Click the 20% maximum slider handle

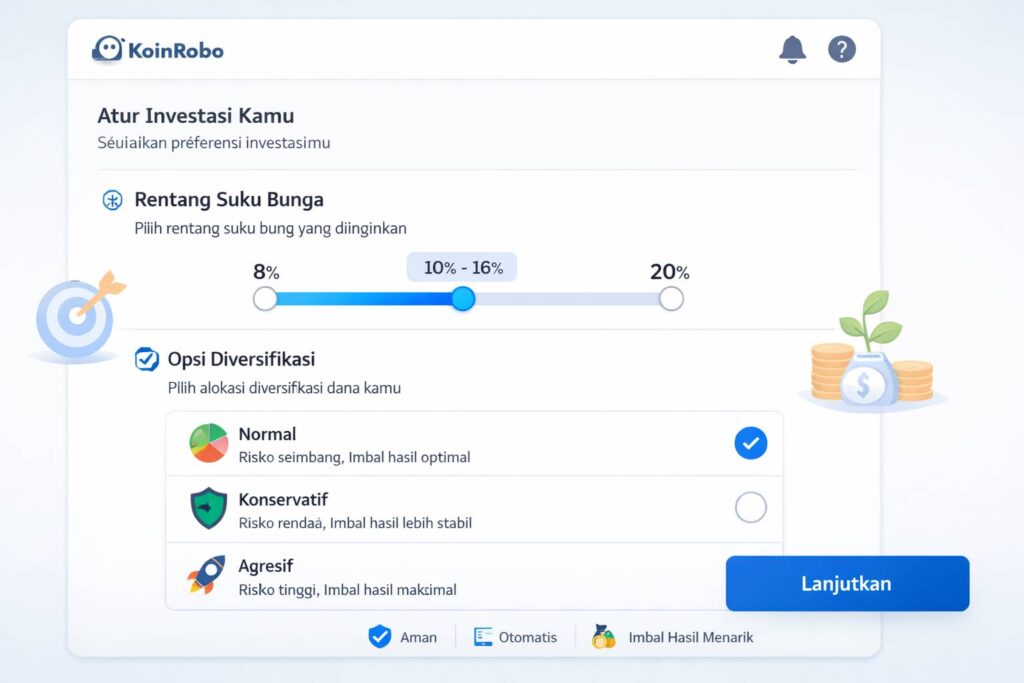[671, 298]
